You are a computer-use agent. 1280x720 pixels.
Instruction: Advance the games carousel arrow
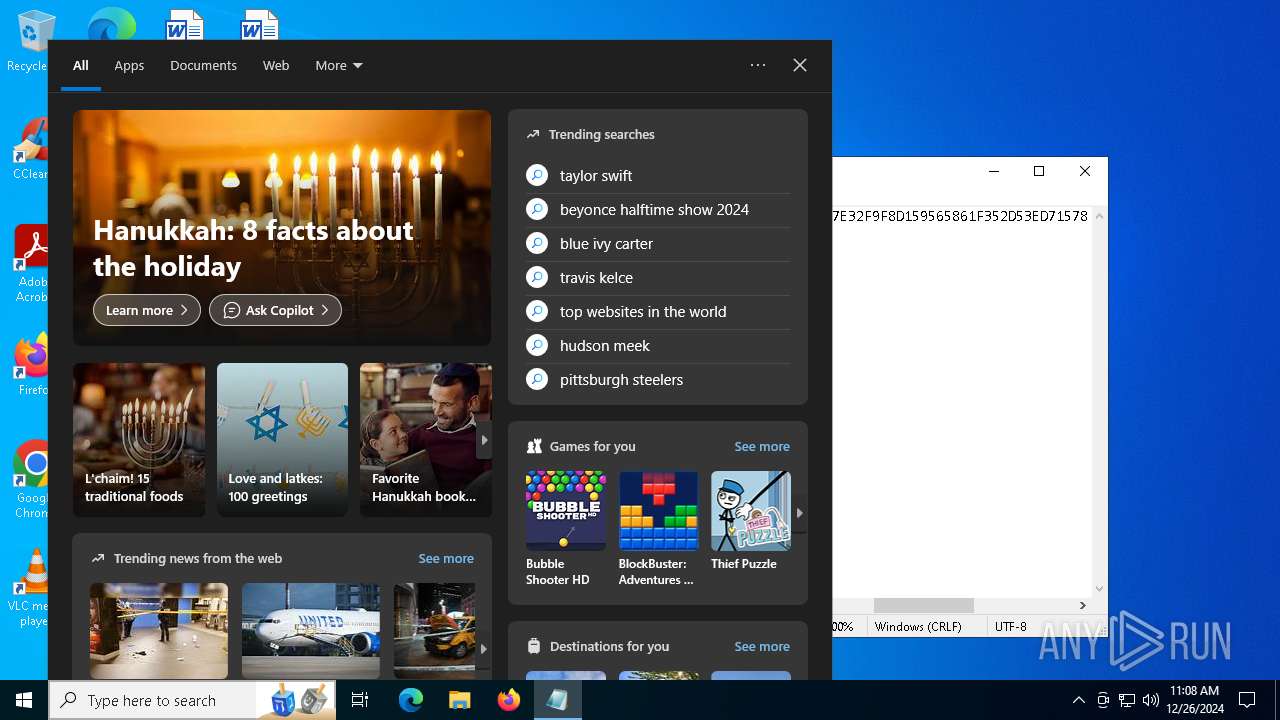coord(799,513)
